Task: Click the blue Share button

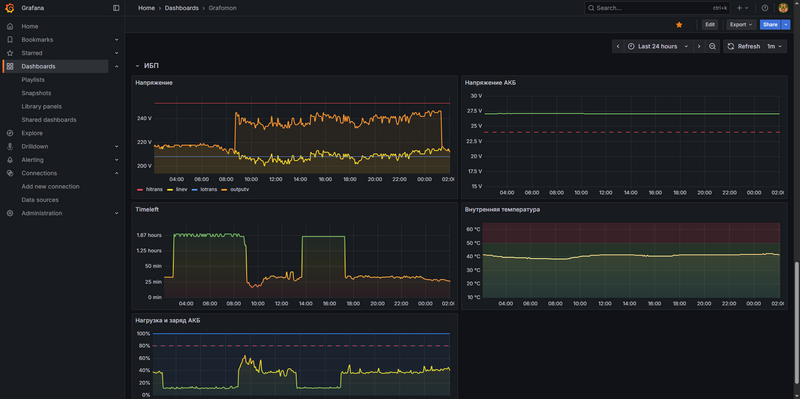Action: pyautogui.click(x=770, y=24)
